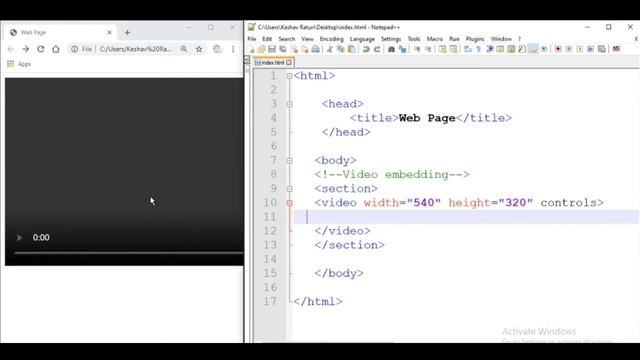Create a new file in Notepad++ toolbar

[x=251, y=49]
